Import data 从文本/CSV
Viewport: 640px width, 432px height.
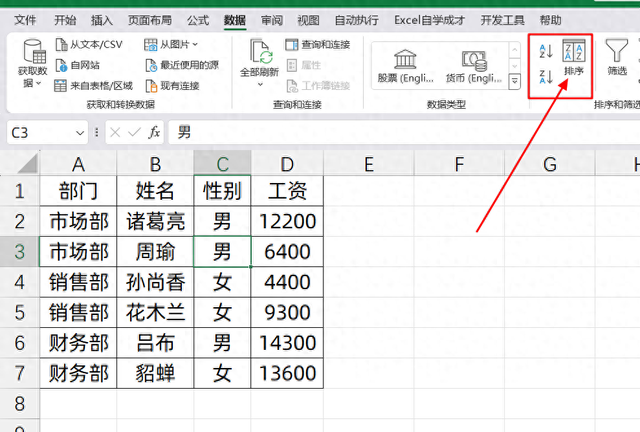point(89,45)
